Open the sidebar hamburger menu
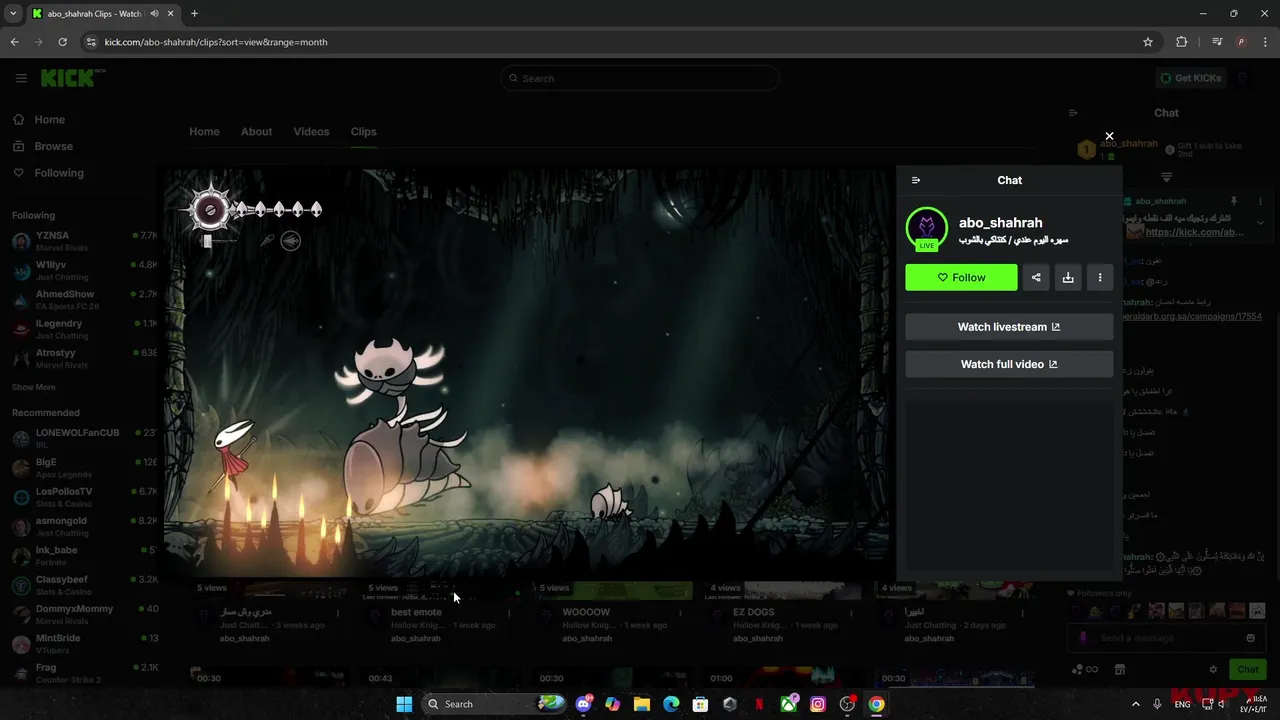Image resolution: width=1280 pixels, height=720 pixels. (21, 78)
